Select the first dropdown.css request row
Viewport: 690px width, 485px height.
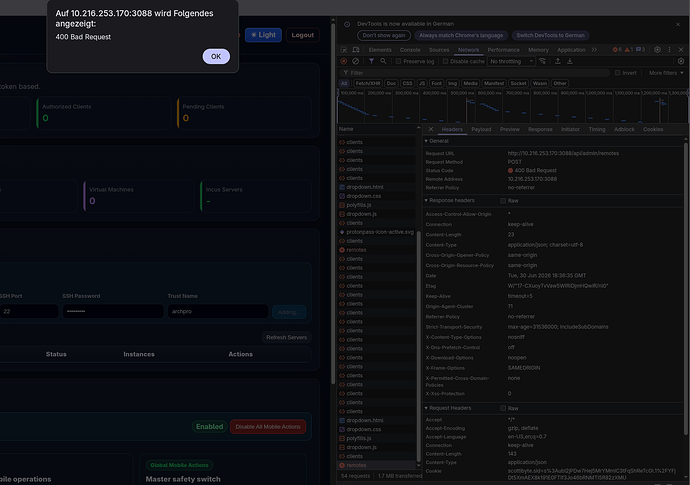coord(376,196)
